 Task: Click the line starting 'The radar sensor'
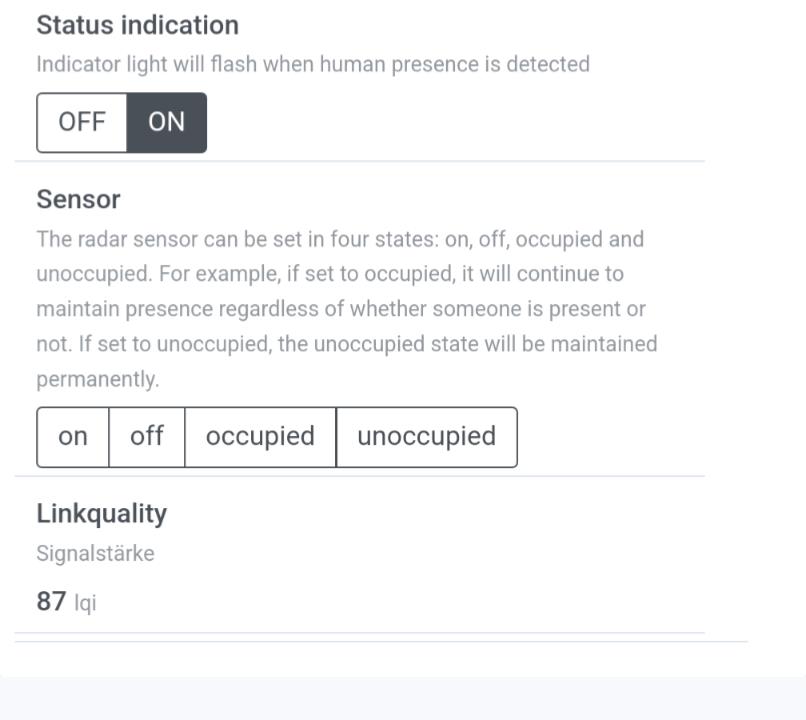coord(340,240)
